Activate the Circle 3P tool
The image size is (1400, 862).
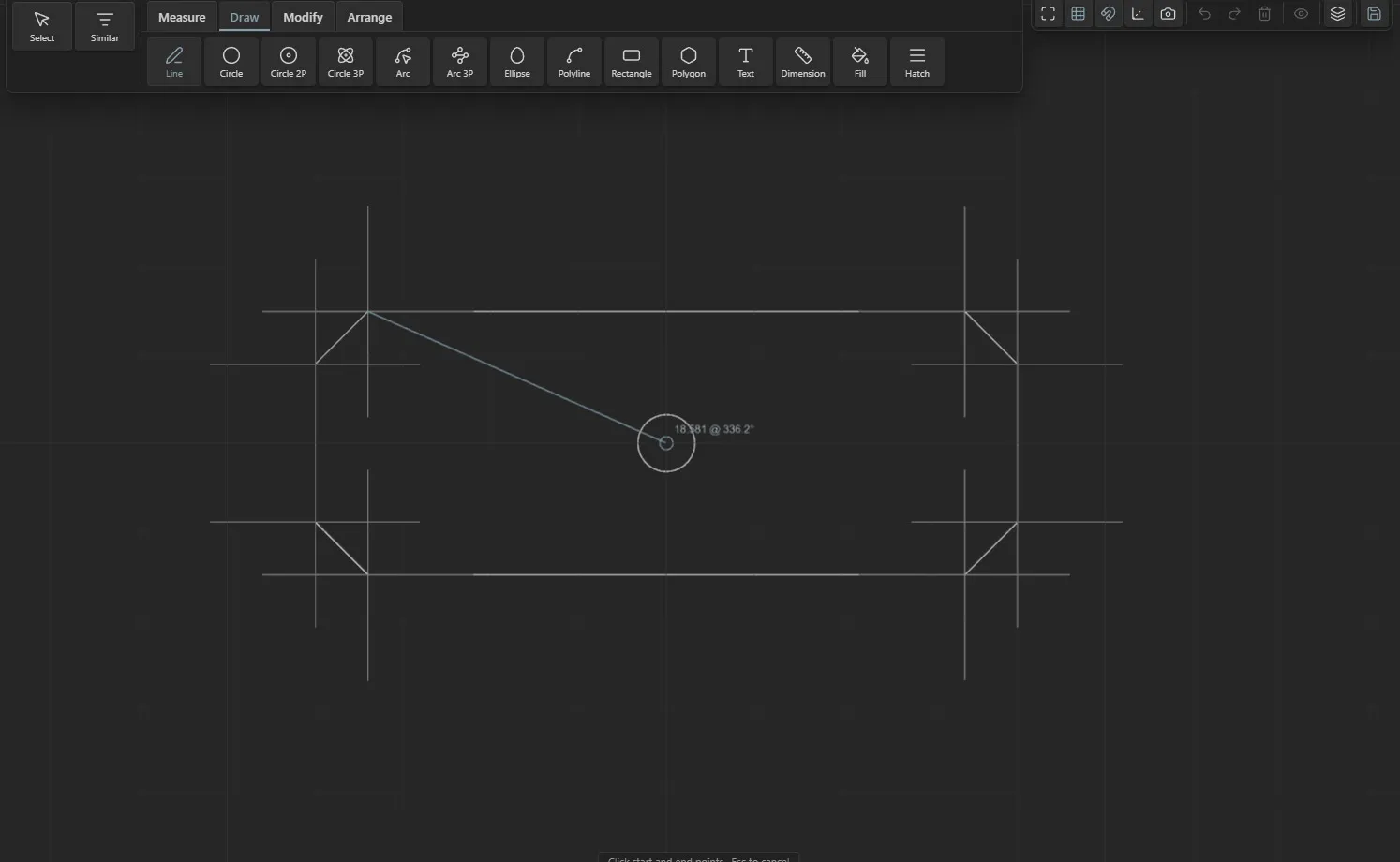[346, 62]
